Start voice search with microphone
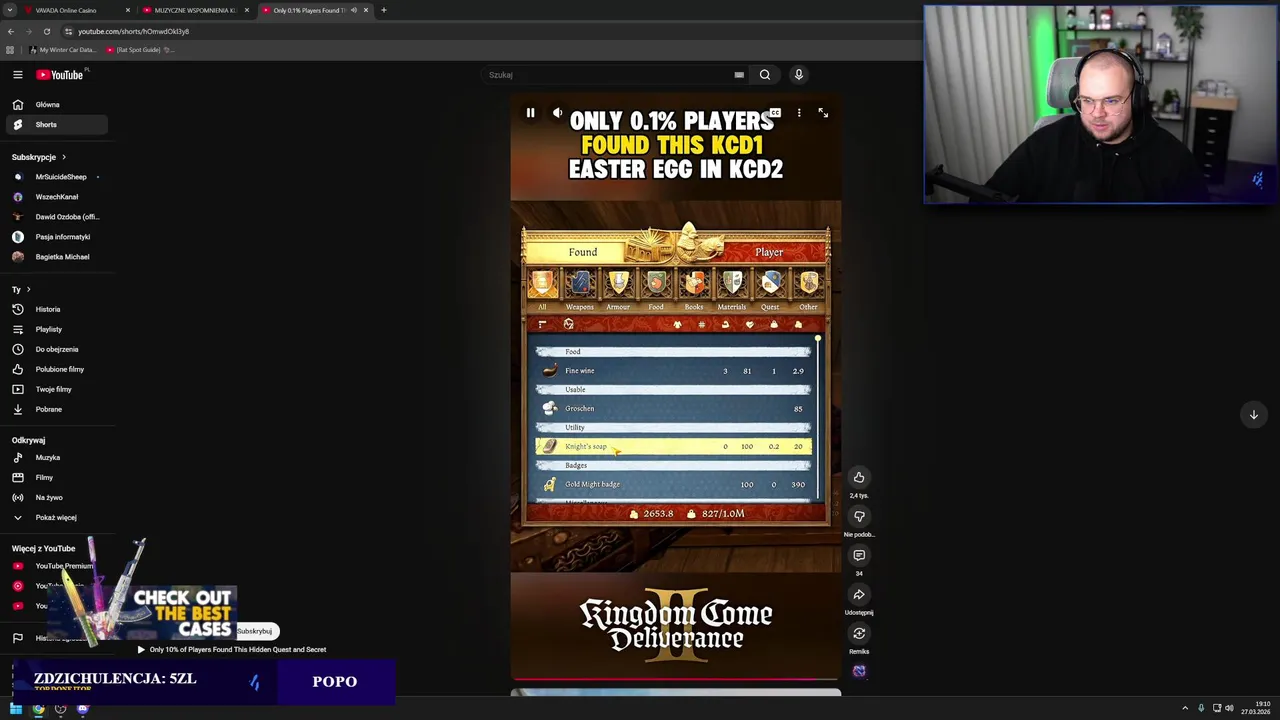The height and width of the screenshot is (720, 1280). pos(798,75)
